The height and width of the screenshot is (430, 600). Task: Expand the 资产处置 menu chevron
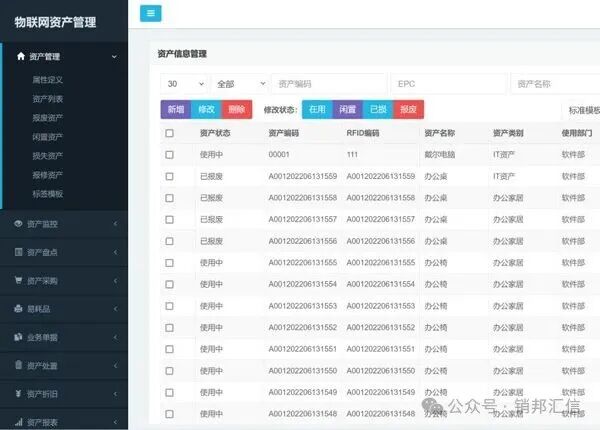(115, 366)
